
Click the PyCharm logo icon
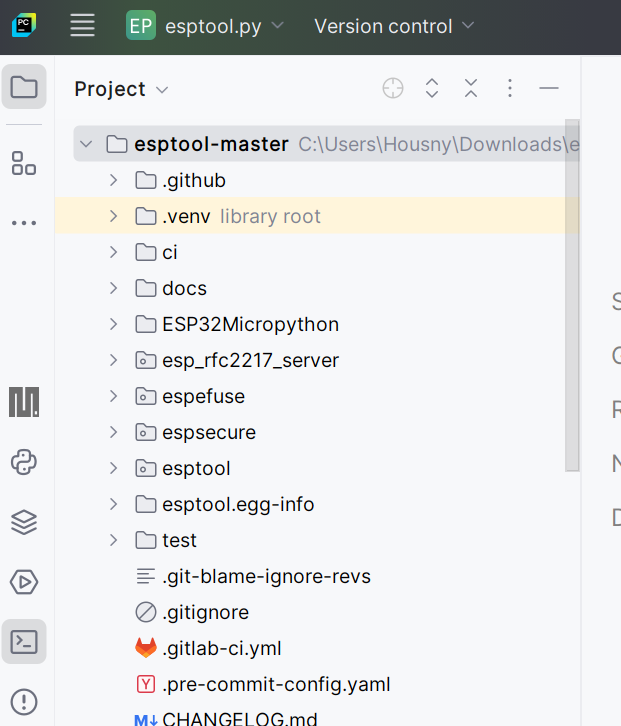point(24,25)
